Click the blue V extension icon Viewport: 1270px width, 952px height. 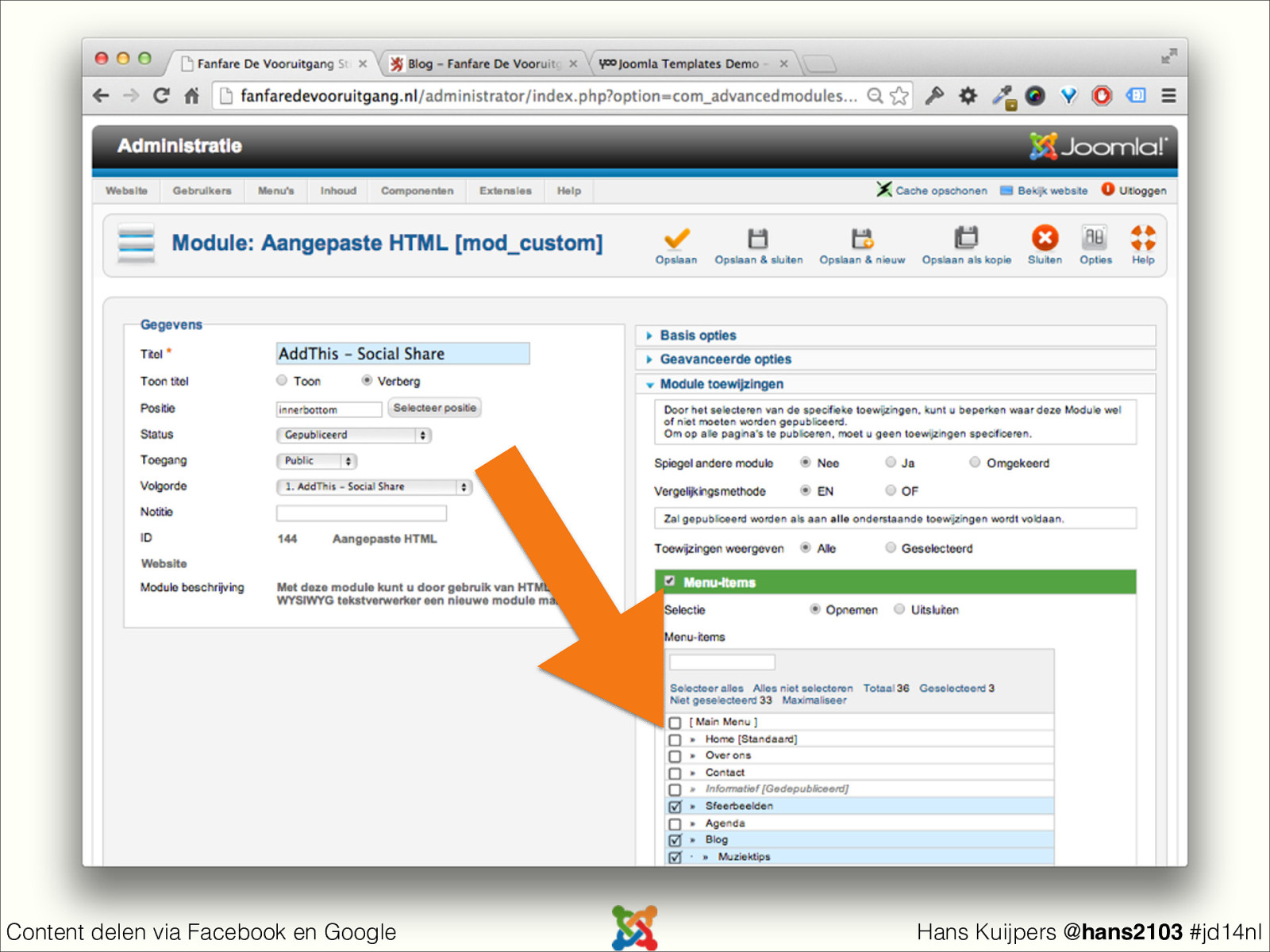click(x=1068, y=96)
